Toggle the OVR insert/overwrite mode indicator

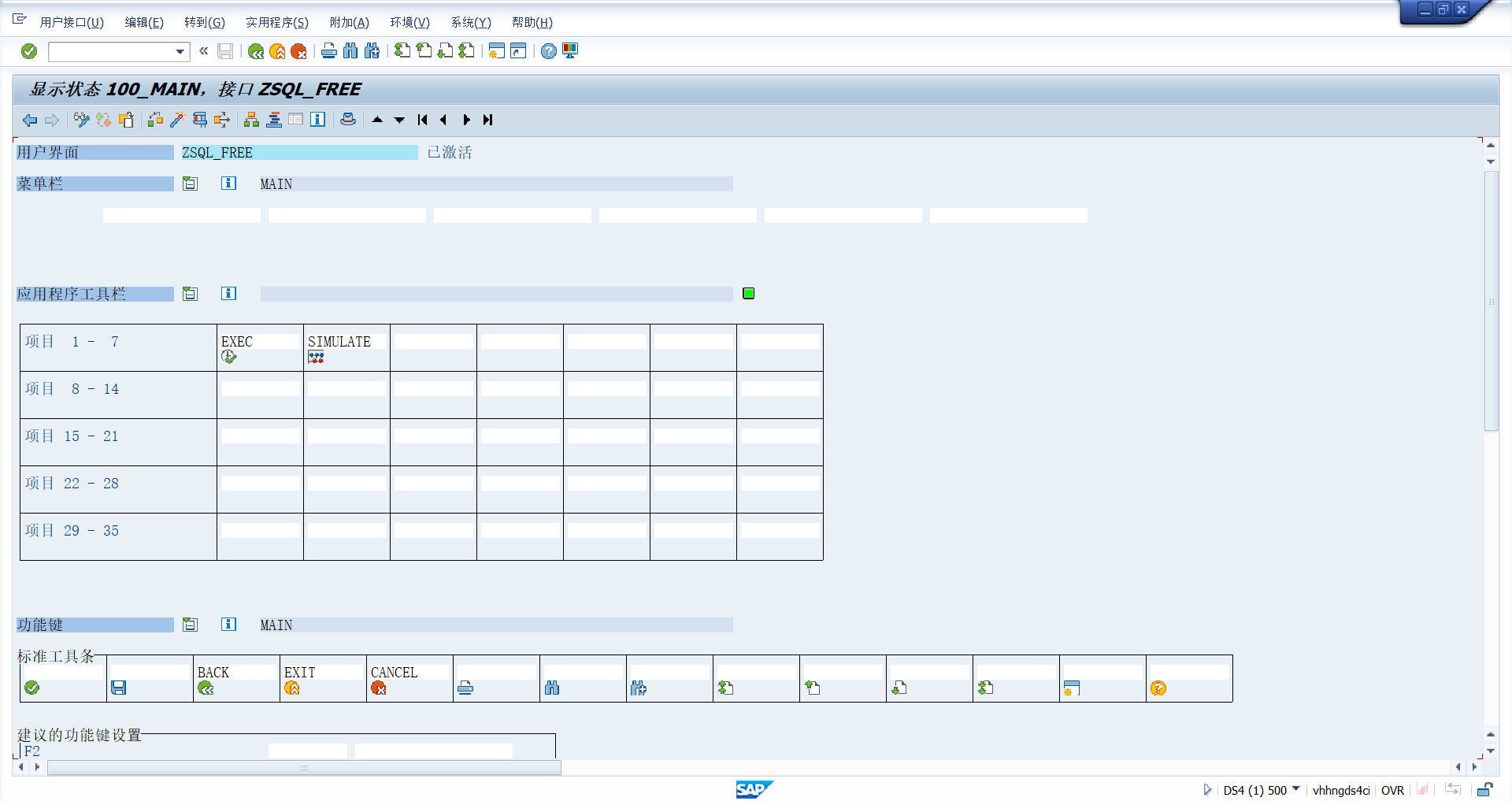point(1392,790)
